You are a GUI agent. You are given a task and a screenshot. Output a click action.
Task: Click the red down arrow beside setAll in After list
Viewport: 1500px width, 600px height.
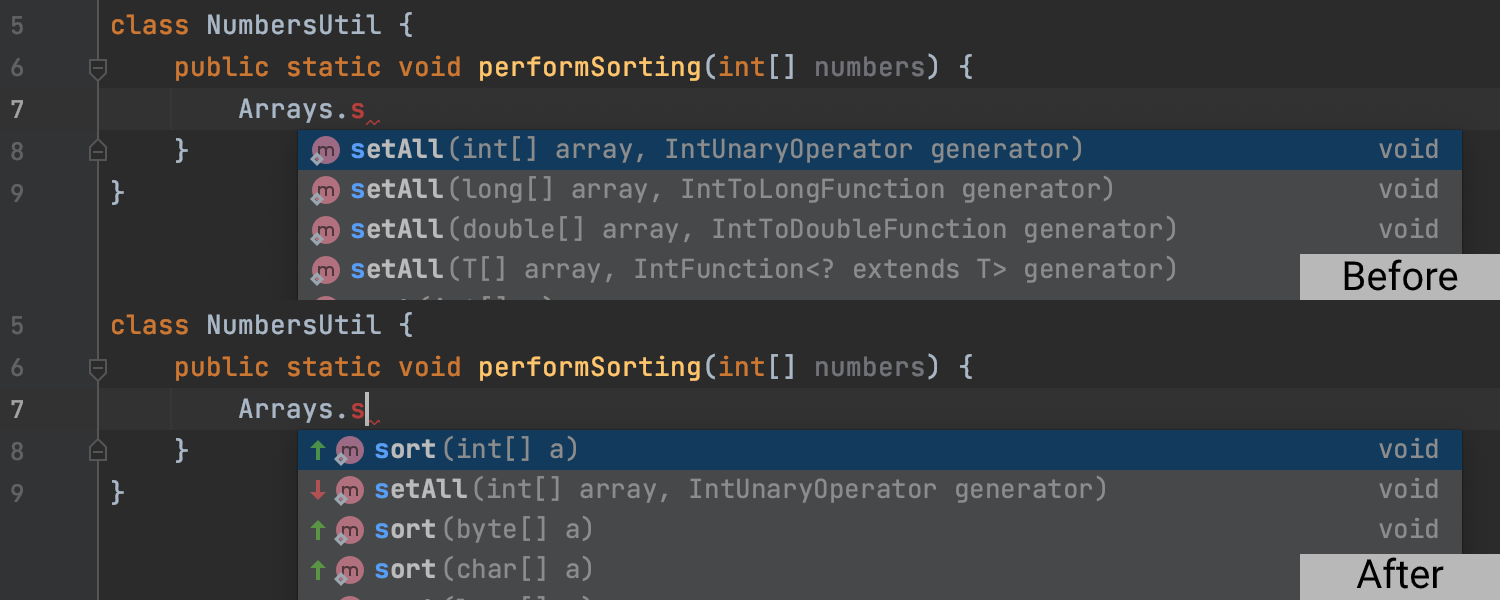point(318,489)
